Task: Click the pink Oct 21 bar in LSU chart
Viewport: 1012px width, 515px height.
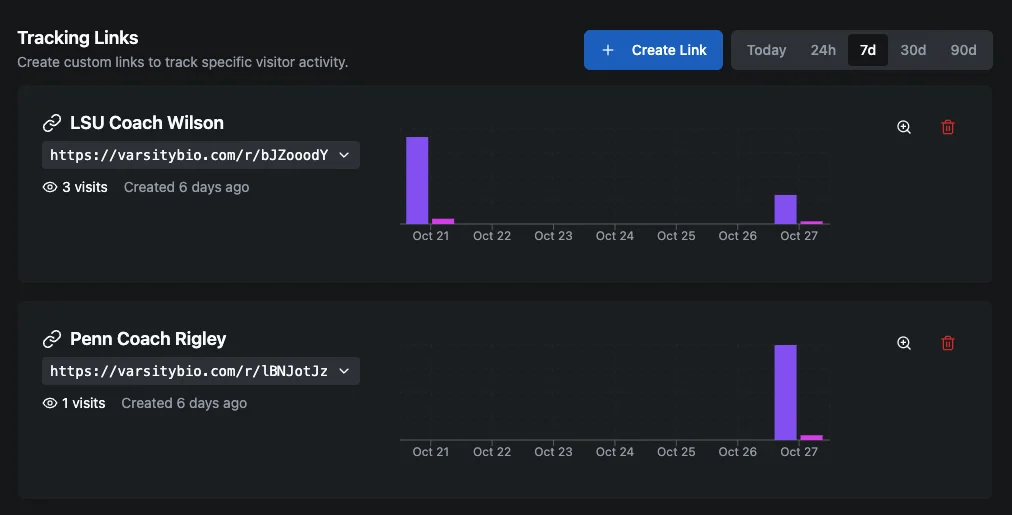Action: [x=443, y=221]
